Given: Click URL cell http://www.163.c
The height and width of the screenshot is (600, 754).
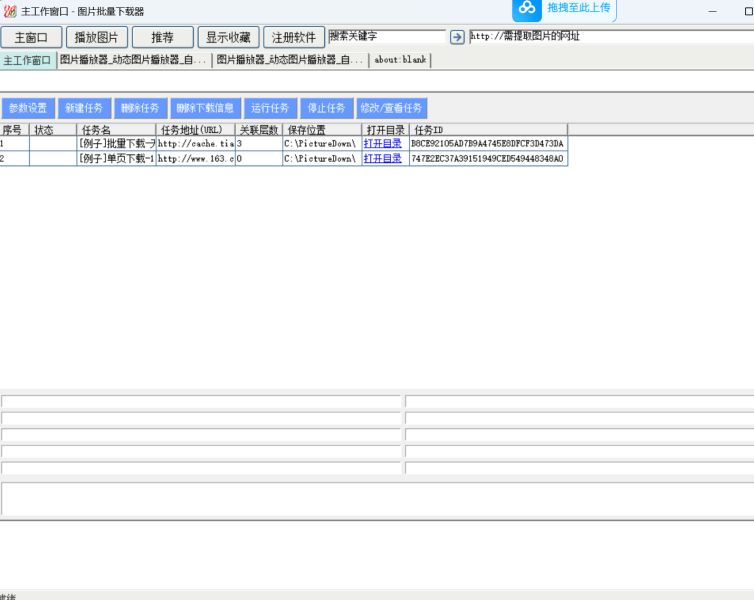Looking at the screenshot, I should [196, 158].
